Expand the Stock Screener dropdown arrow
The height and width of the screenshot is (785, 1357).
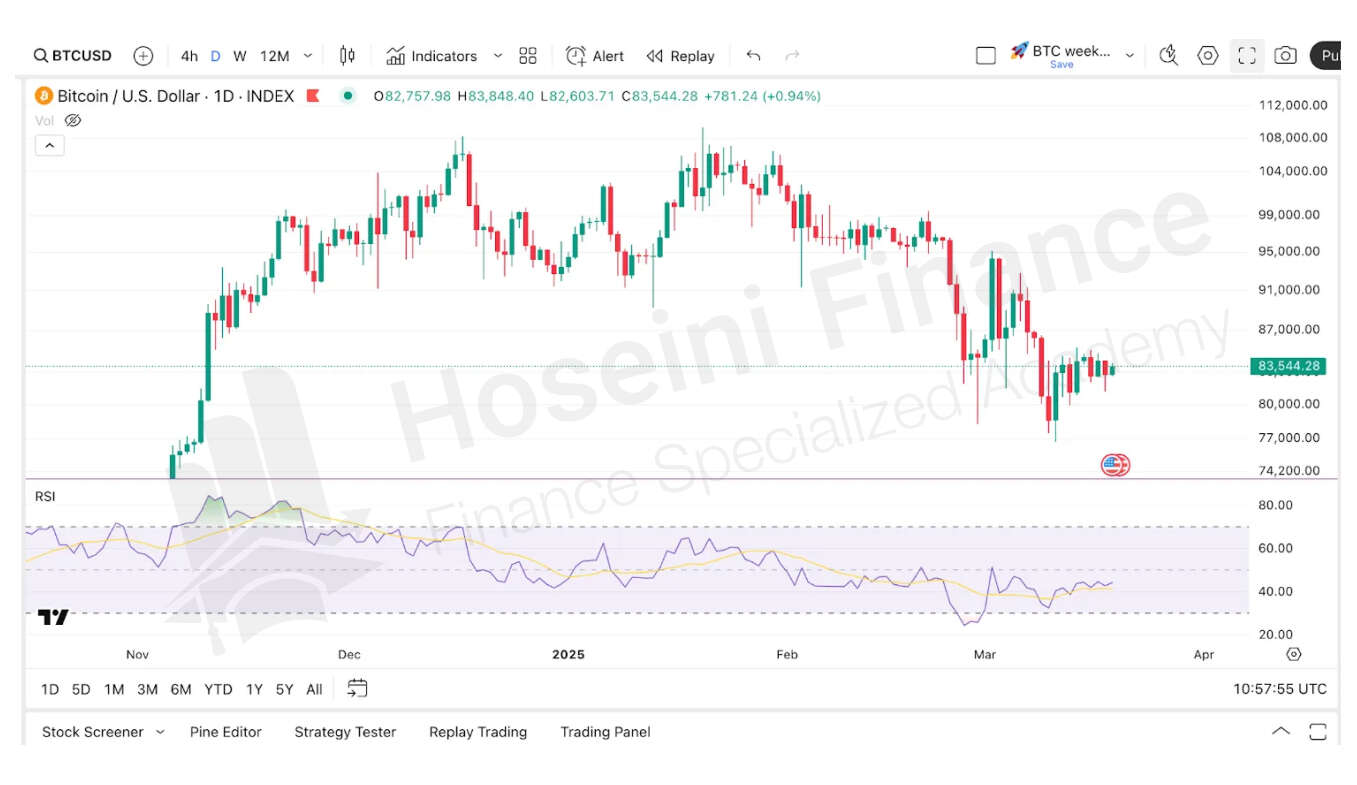click(160, 732)
